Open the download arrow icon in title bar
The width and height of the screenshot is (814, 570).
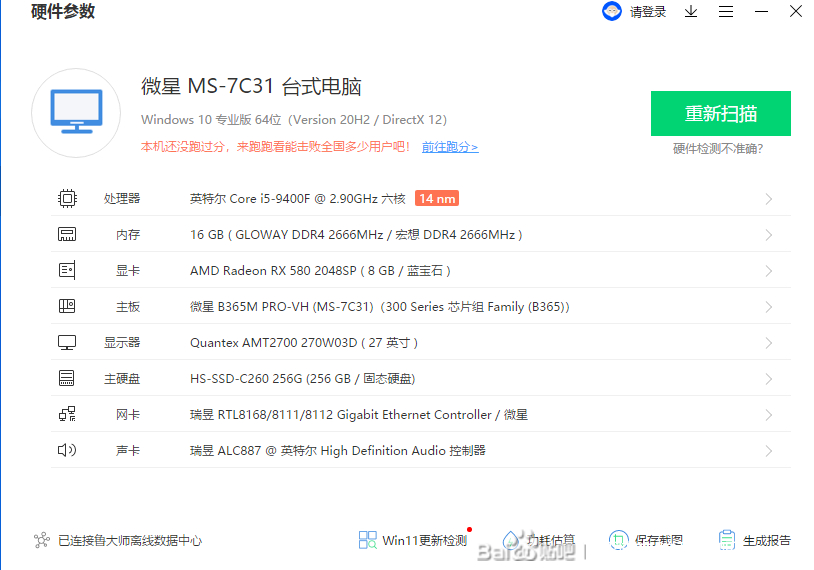(x=690, y=11)
